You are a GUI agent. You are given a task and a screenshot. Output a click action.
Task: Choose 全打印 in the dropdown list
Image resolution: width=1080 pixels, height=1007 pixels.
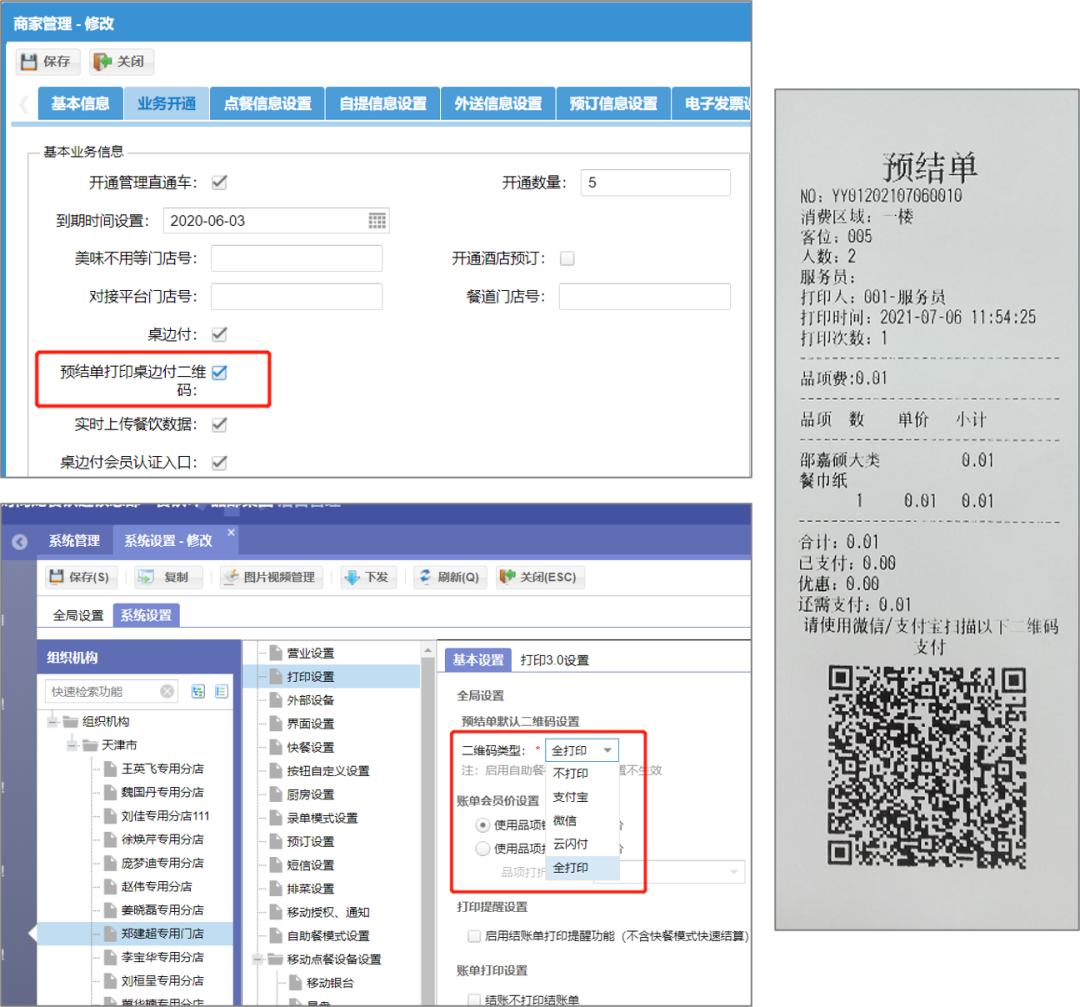[x=582, y=868]
